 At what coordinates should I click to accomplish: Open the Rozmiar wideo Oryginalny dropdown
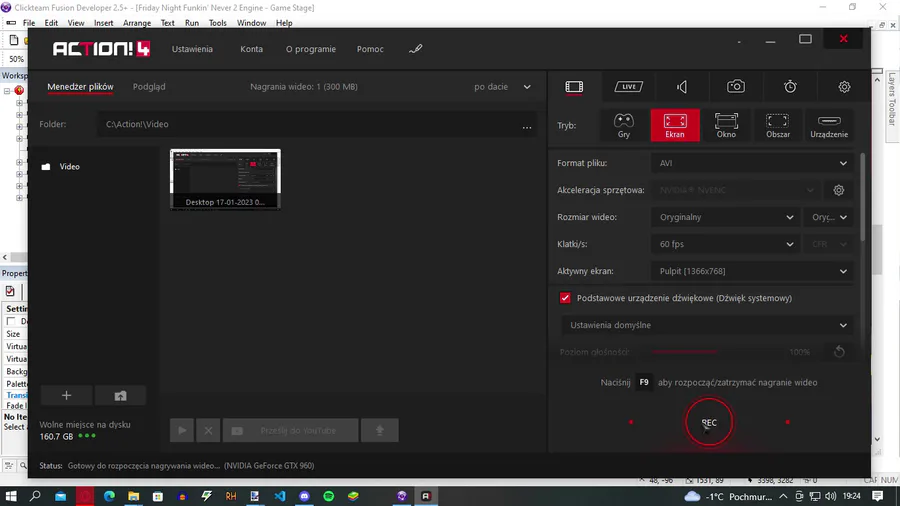pyautogui.click(x=726, y=217)
